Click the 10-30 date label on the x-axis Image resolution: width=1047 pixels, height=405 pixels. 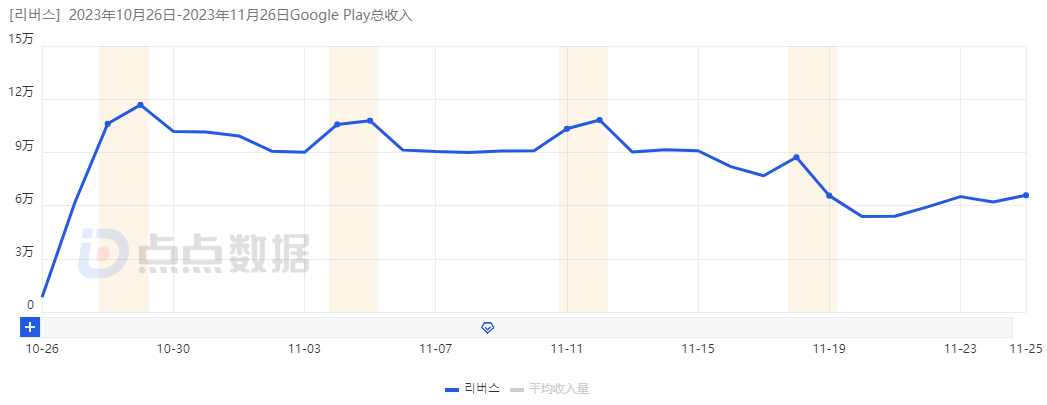point(173,349)
